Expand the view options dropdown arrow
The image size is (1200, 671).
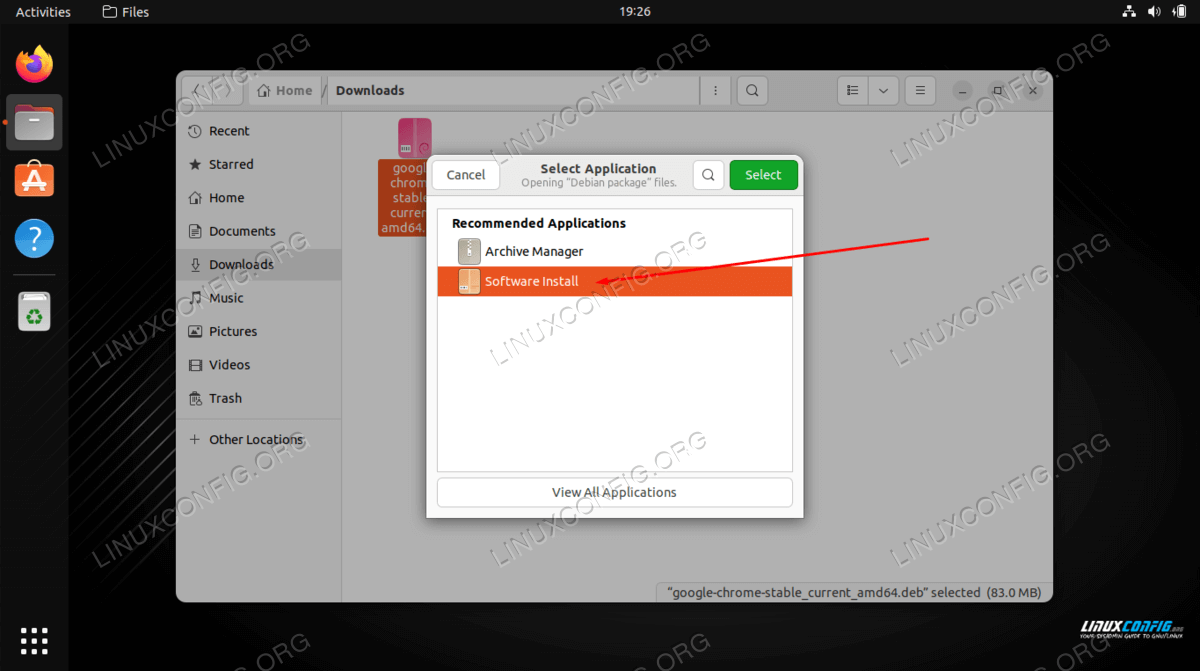883,90
